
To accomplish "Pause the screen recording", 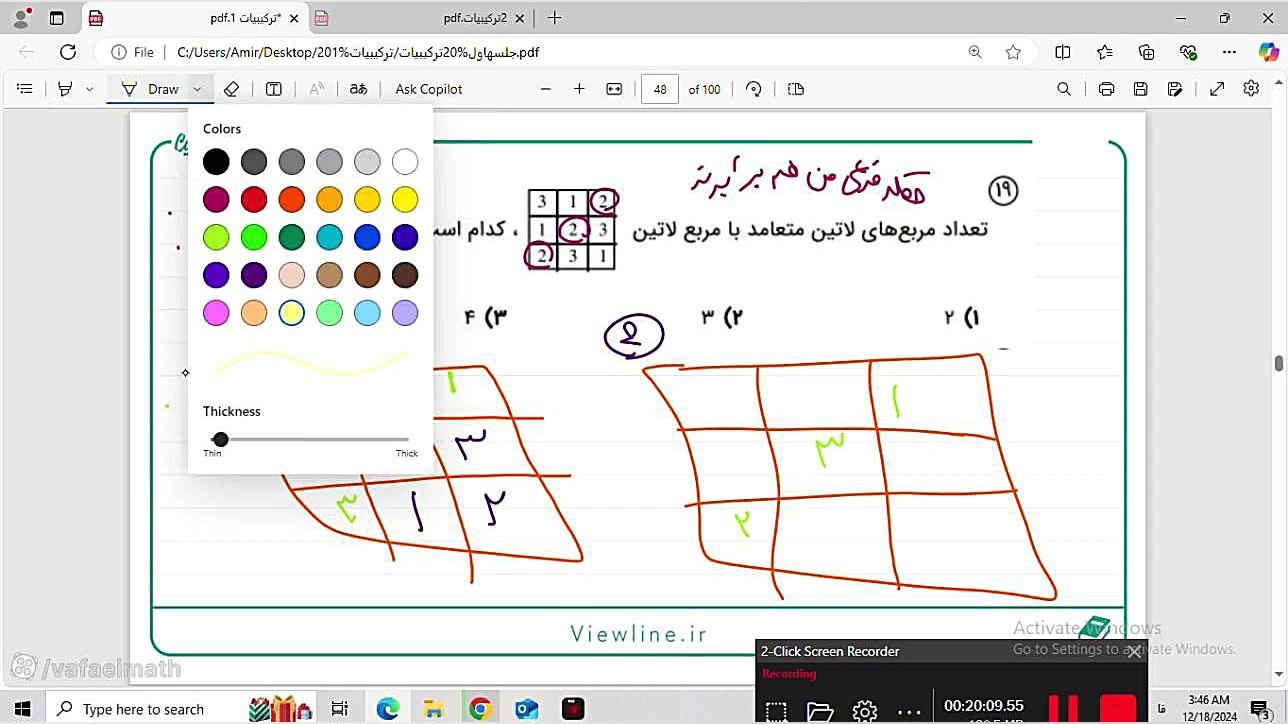I will pos(1063,709).
